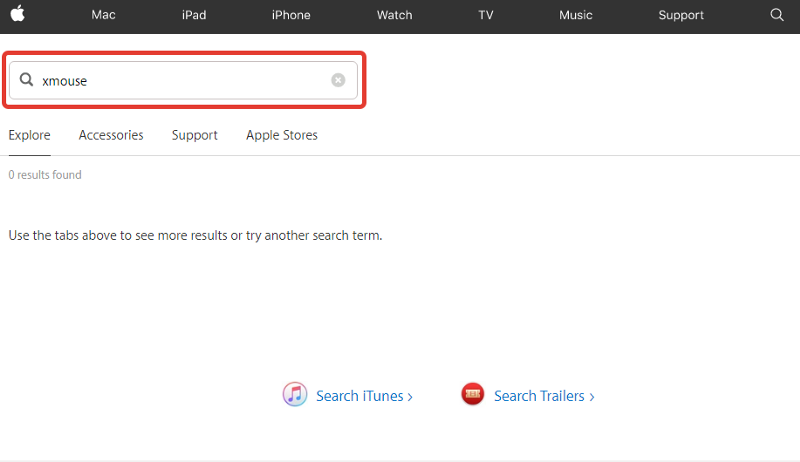Follow the Search Trailers text link
Image resolution: width=800 pixels, height=462 pixels.
(x=544, y=396)
